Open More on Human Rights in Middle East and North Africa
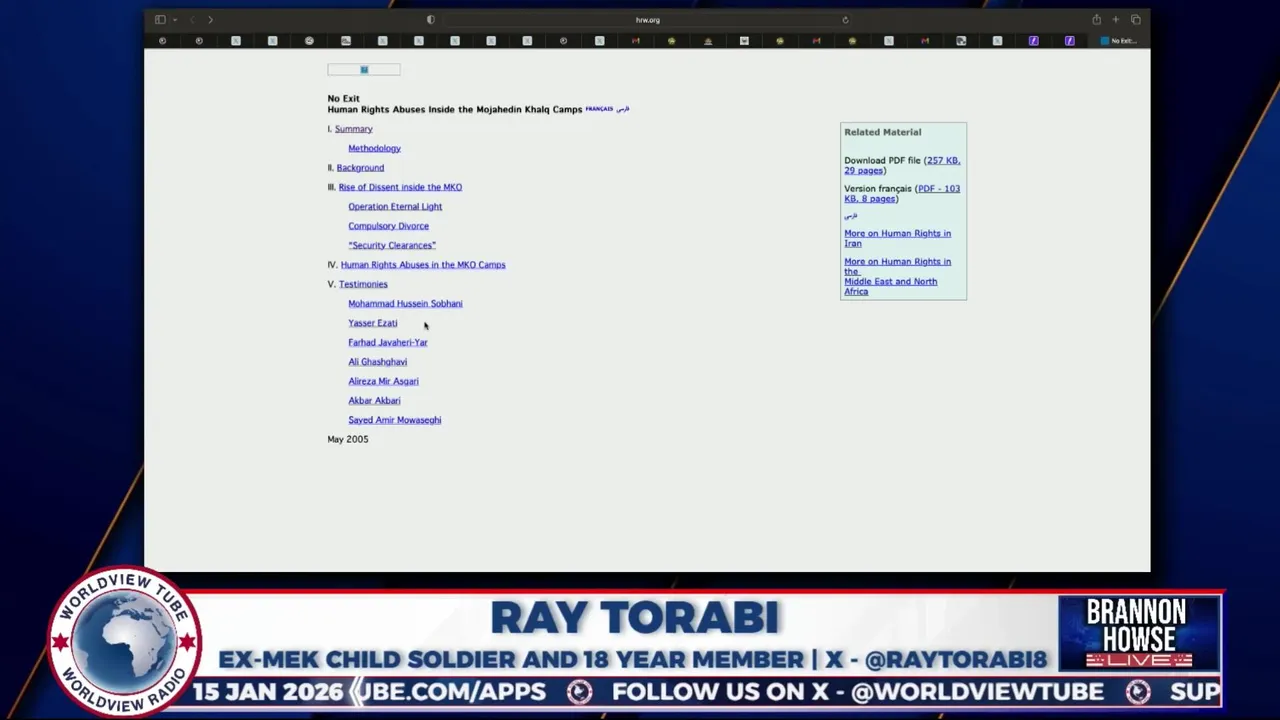Image resolution: width=1280 pixels, height=720 pixels. [x=897, y=276]
